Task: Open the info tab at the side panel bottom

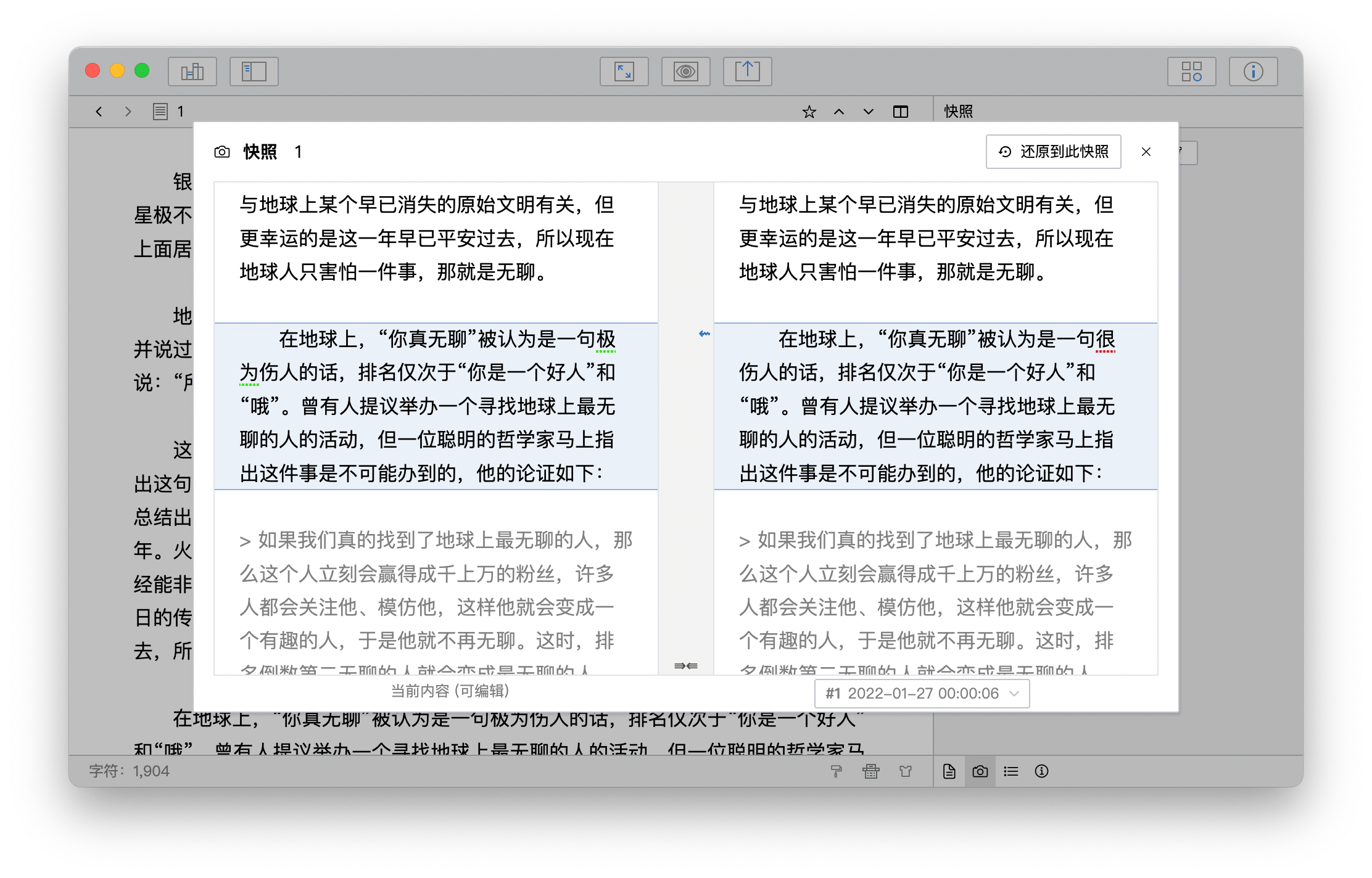Action: (x=1042, y=771)
